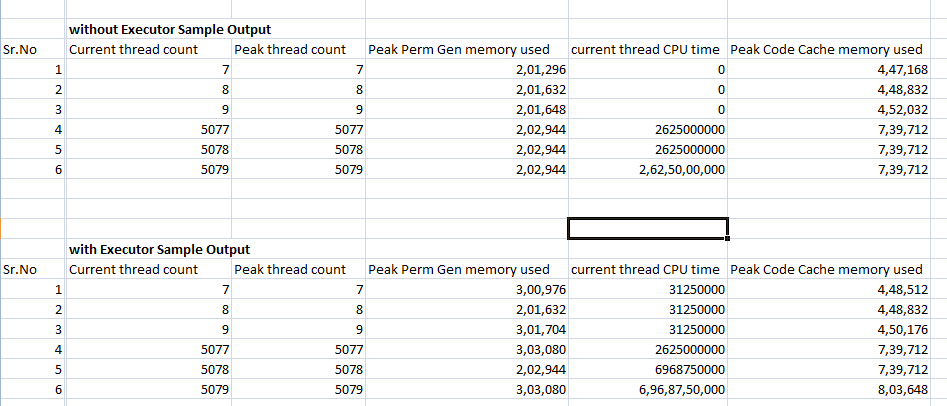Select 'Peak thread count' header in the without Executor table

(289, 49)
